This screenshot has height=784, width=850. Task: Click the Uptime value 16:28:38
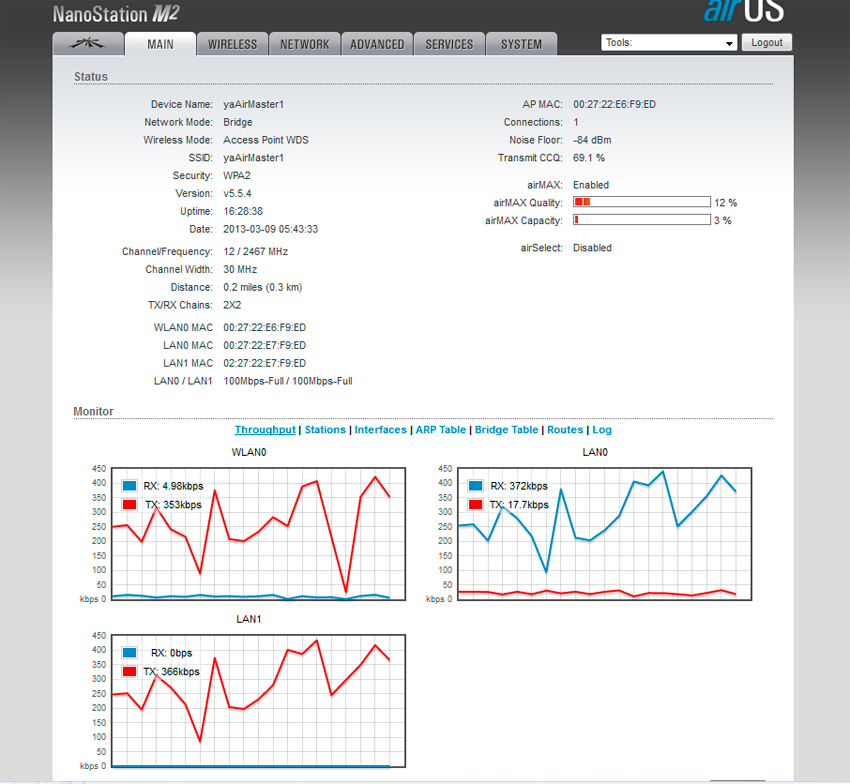pos(243,211)
